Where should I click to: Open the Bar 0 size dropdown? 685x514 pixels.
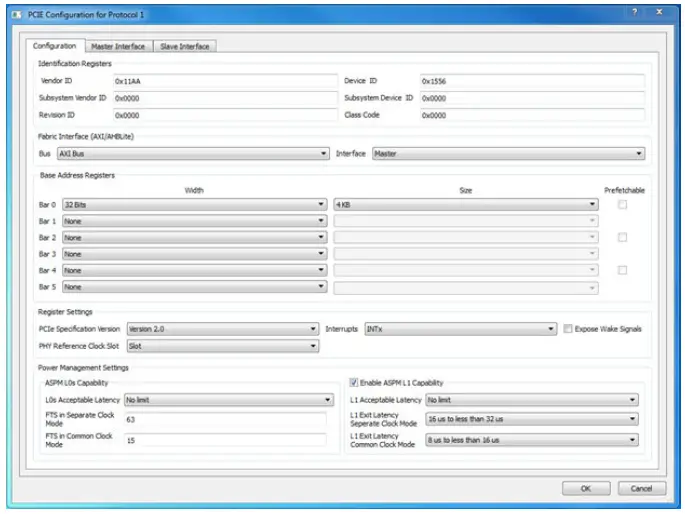[466, 204]
